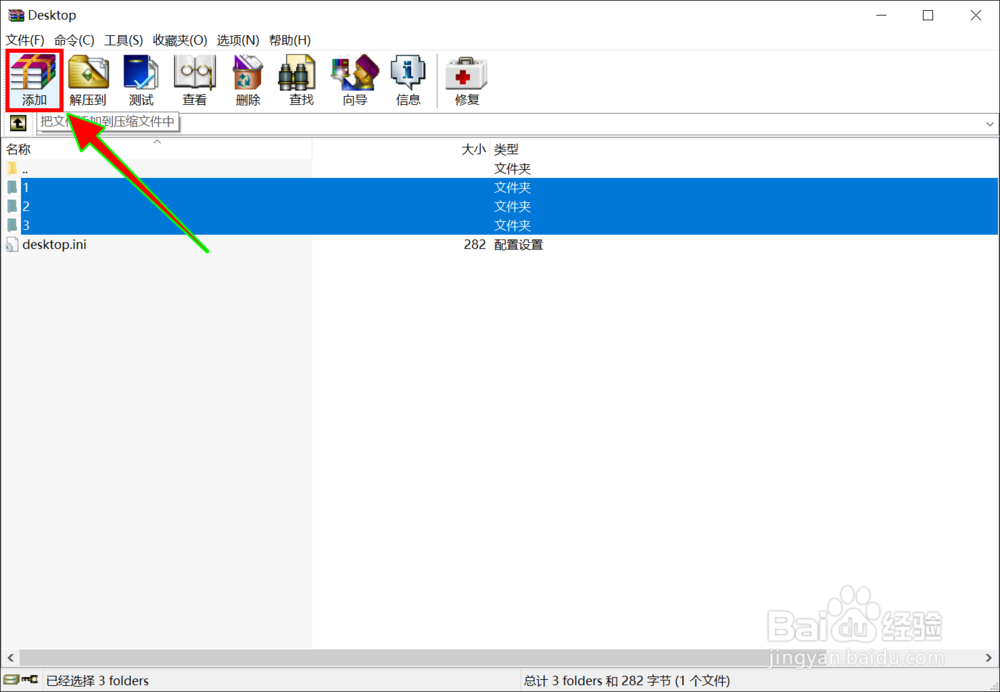Click the 文件夹 type cell in row 2
Image resolution: width=1000 pixels, height=692 pixels.
(x=512, y=207)
